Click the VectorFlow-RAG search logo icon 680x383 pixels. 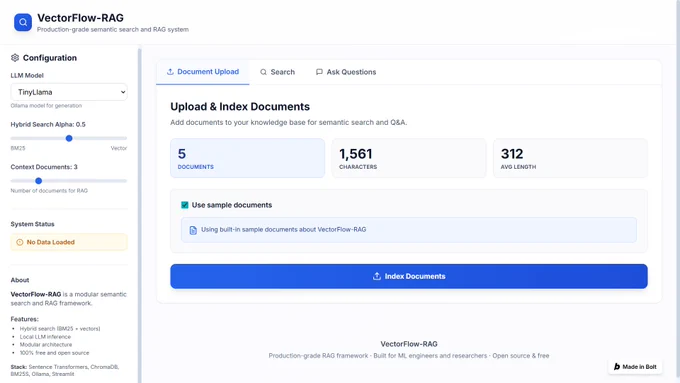(23, 22)
